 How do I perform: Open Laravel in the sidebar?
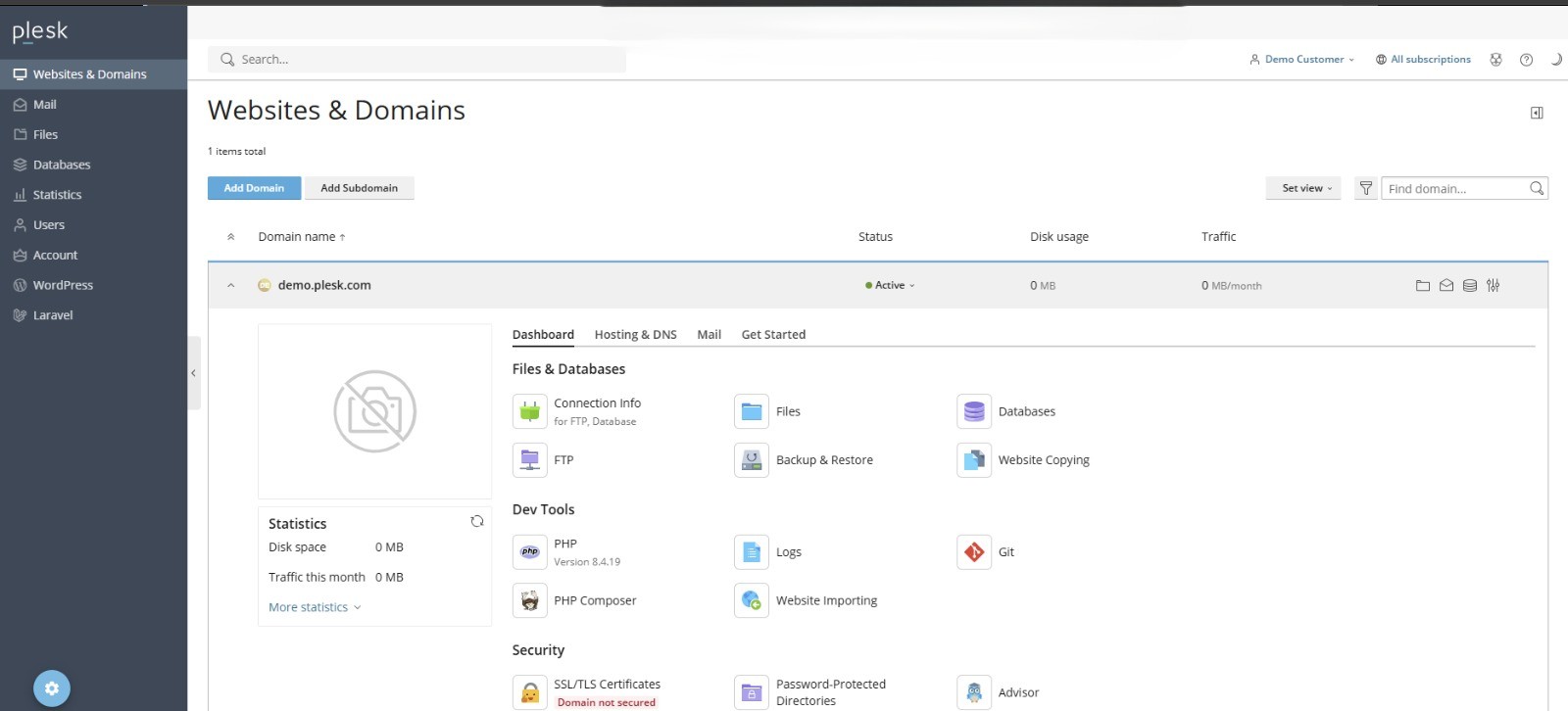tap(93, 315)
